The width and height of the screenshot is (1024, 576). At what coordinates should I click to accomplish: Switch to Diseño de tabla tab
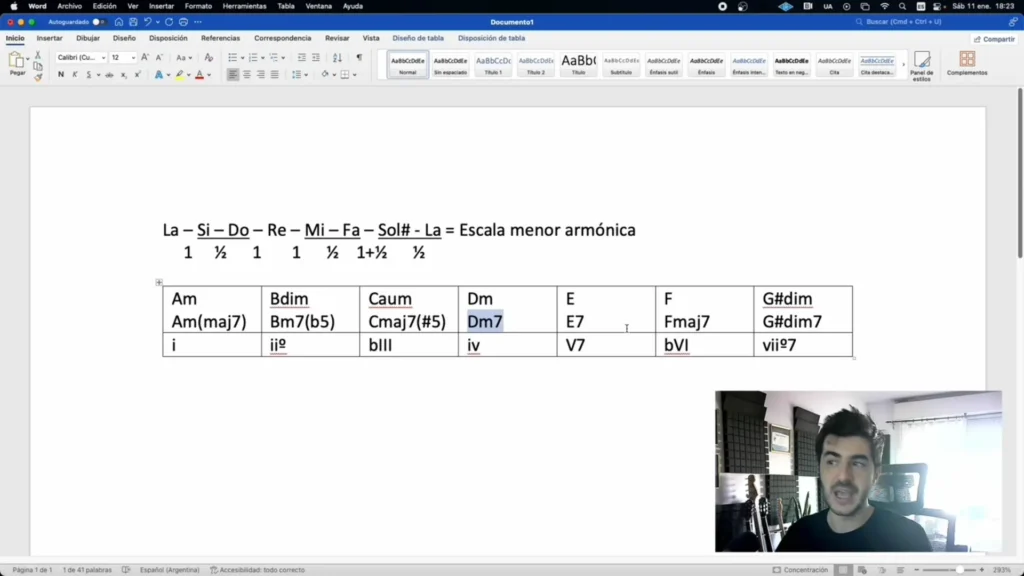418,39
